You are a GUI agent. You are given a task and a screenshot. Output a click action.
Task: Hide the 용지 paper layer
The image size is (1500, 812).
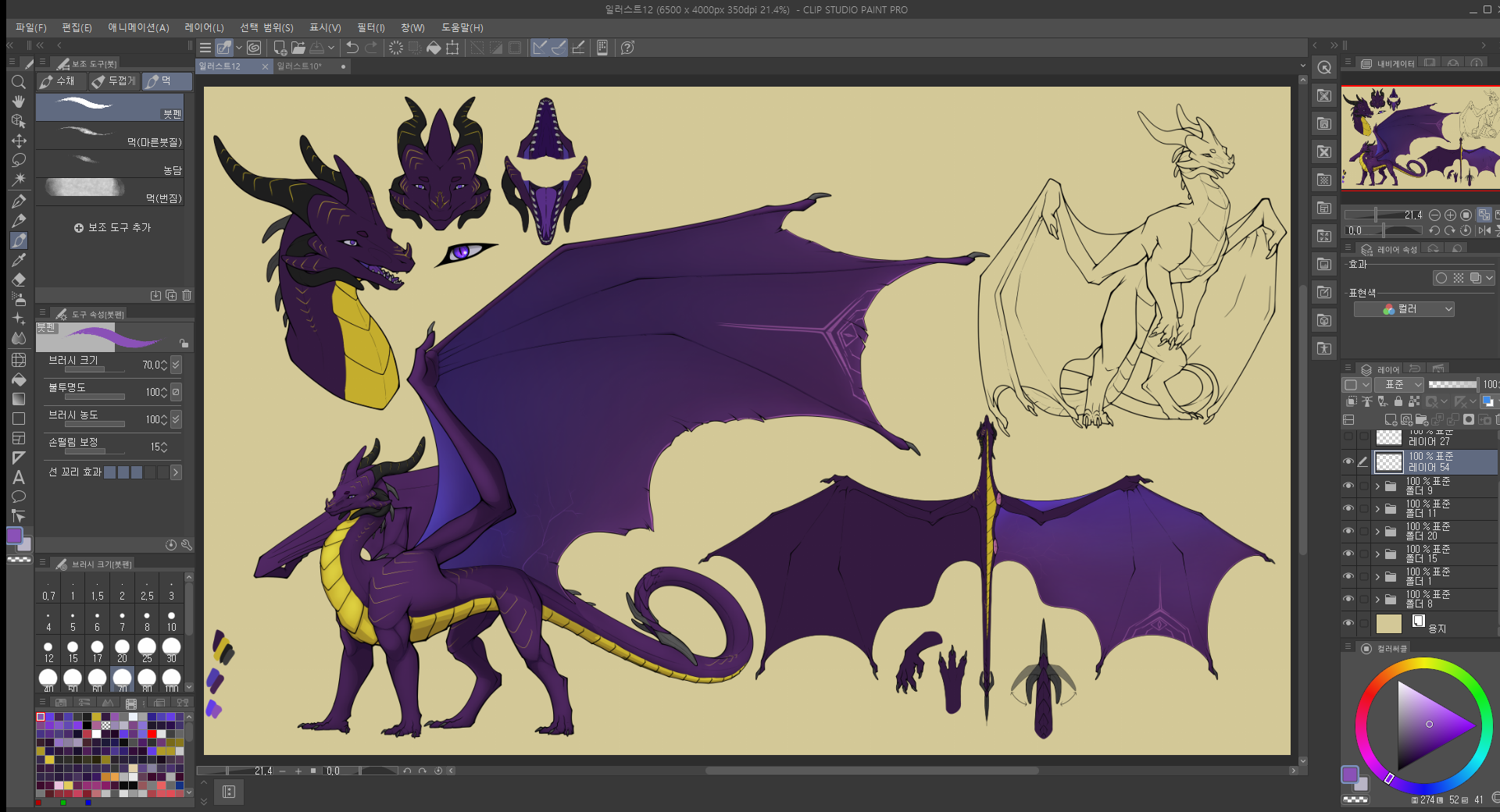pyautogui.click(x=1348, y=623)
